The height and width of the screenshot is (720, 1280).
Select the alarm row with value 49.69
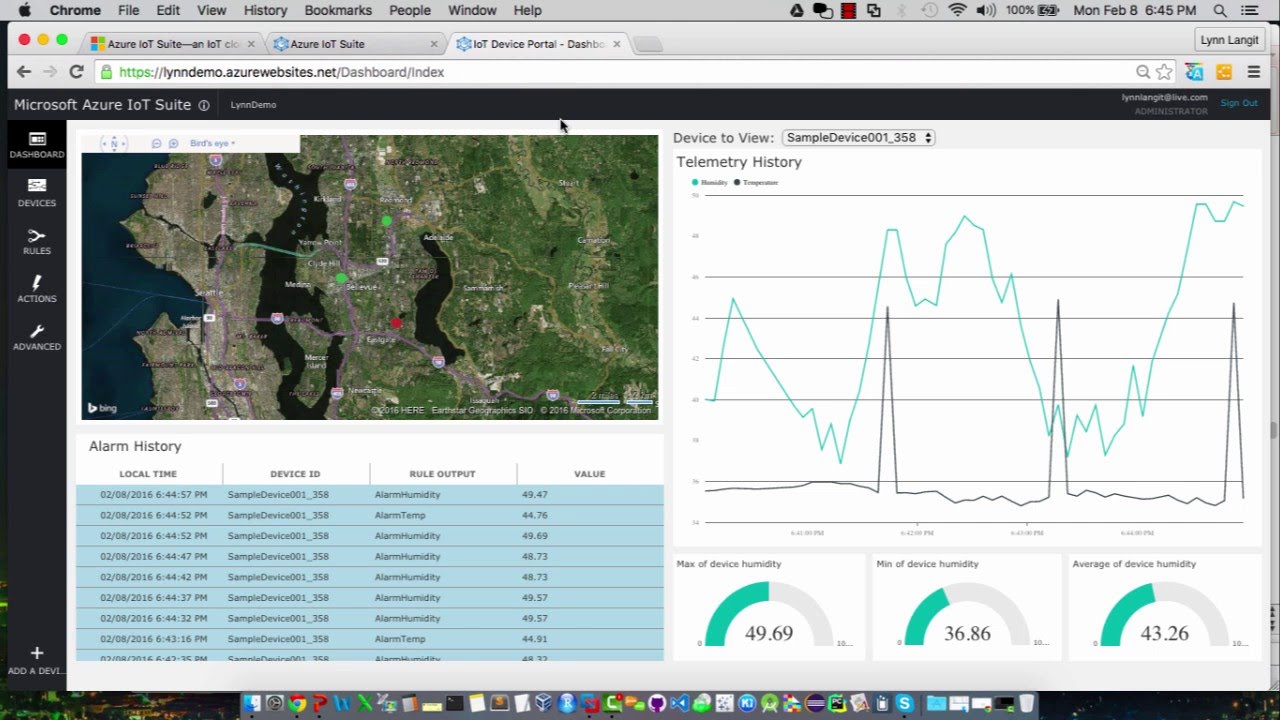click(369, 536)
